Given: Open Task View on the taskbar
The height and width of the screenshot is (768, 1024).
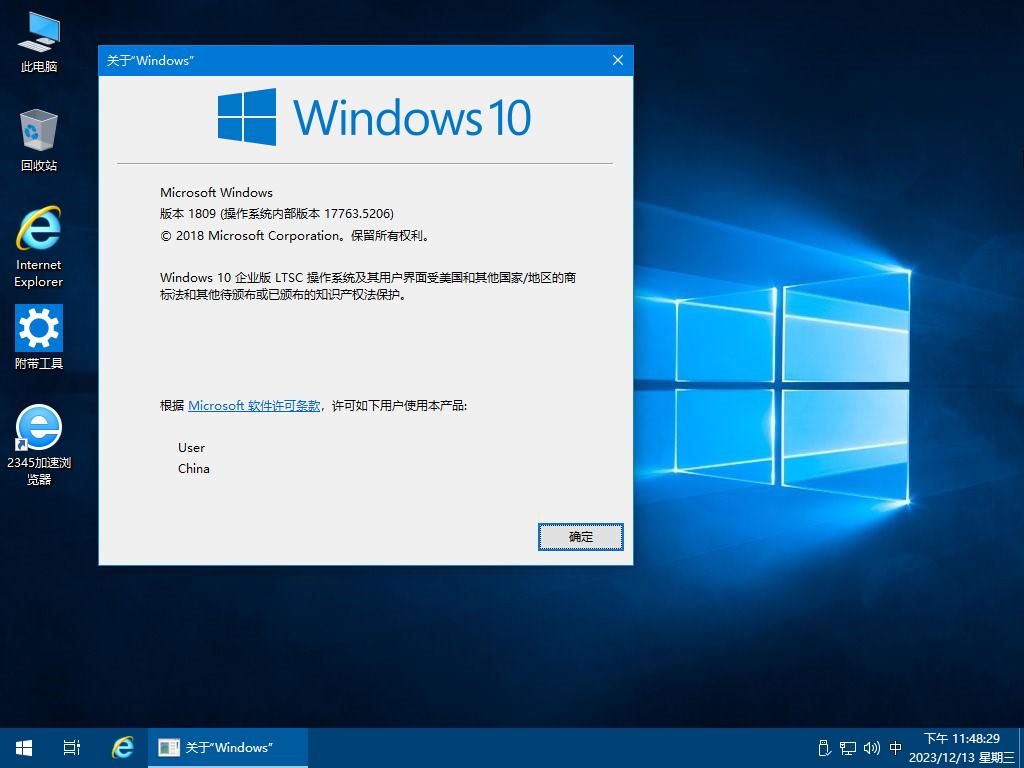Looking at the screenshot, I should pyautogui.click(x=72, y=748).
